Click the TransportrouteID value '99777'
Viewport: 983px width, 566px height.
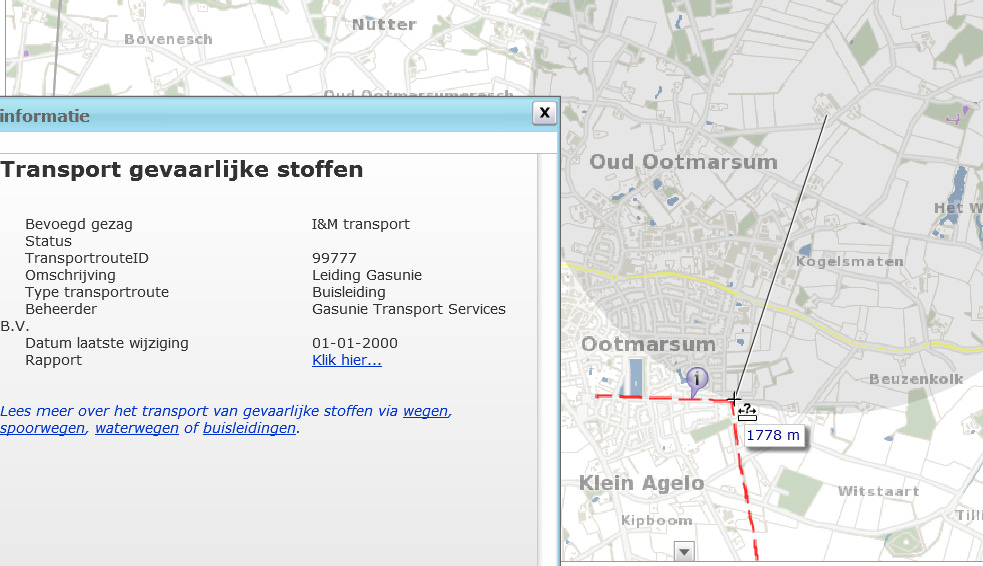coord(334,258)
